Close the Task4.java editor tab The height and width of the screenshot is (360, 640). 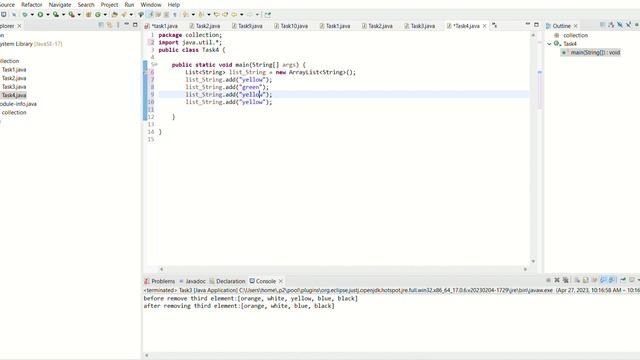point(484,26)
